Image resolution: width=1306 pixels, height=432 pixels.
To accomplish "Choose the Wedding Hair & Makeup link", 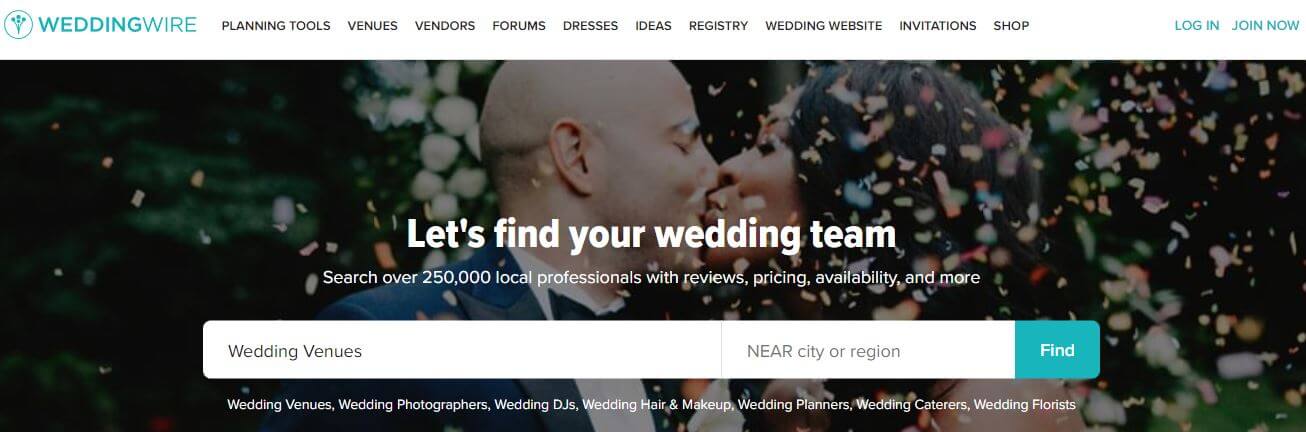I will tap(658, 405).
